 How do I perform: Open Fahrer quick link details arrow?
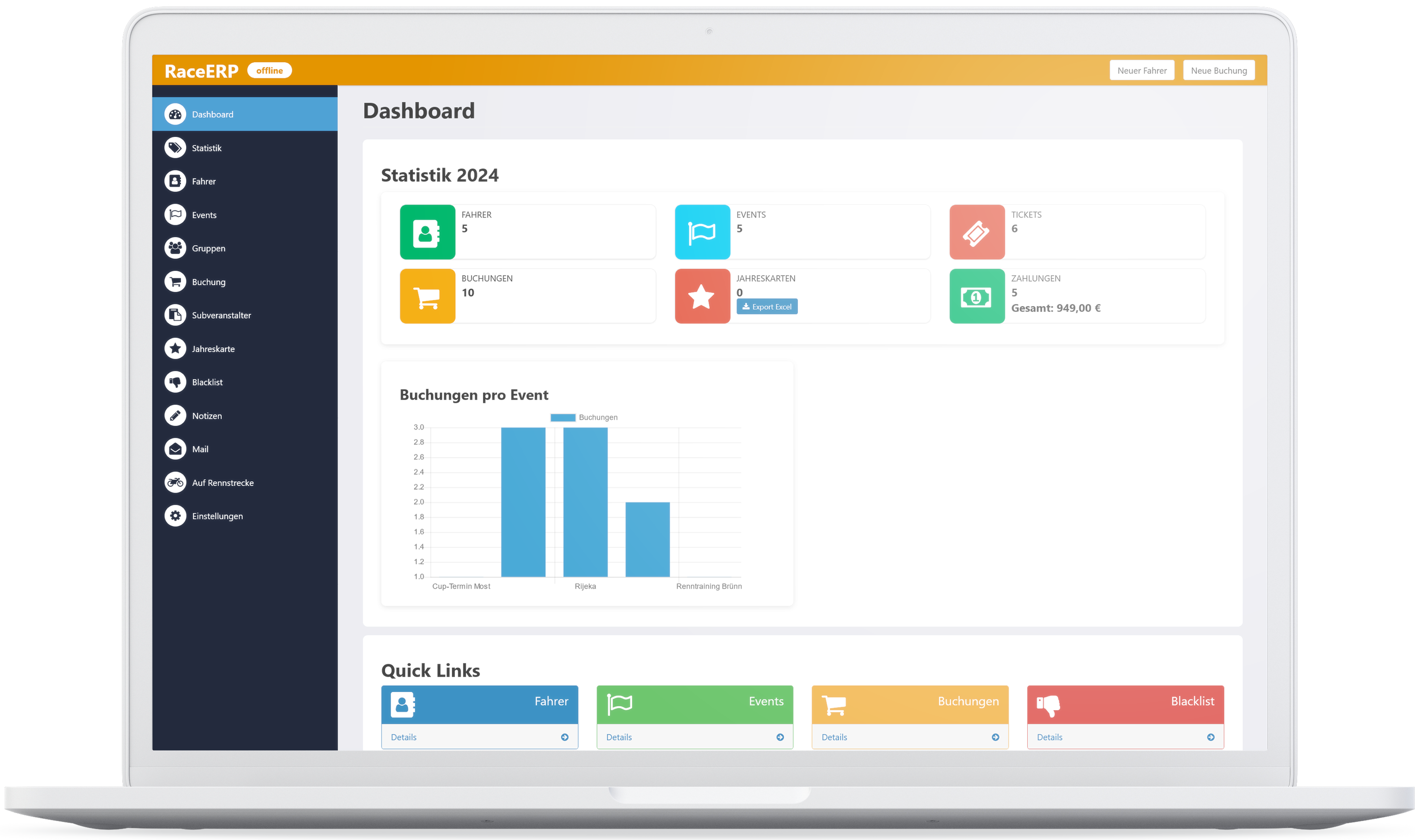[565, 737]
